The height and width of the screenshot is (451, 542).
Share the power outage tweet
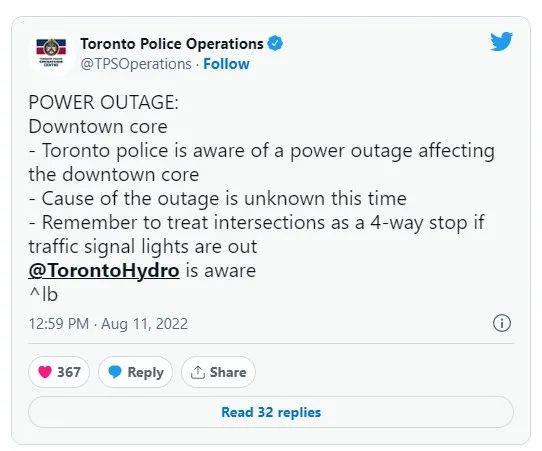pyautogui.click(x=218, y=372)
